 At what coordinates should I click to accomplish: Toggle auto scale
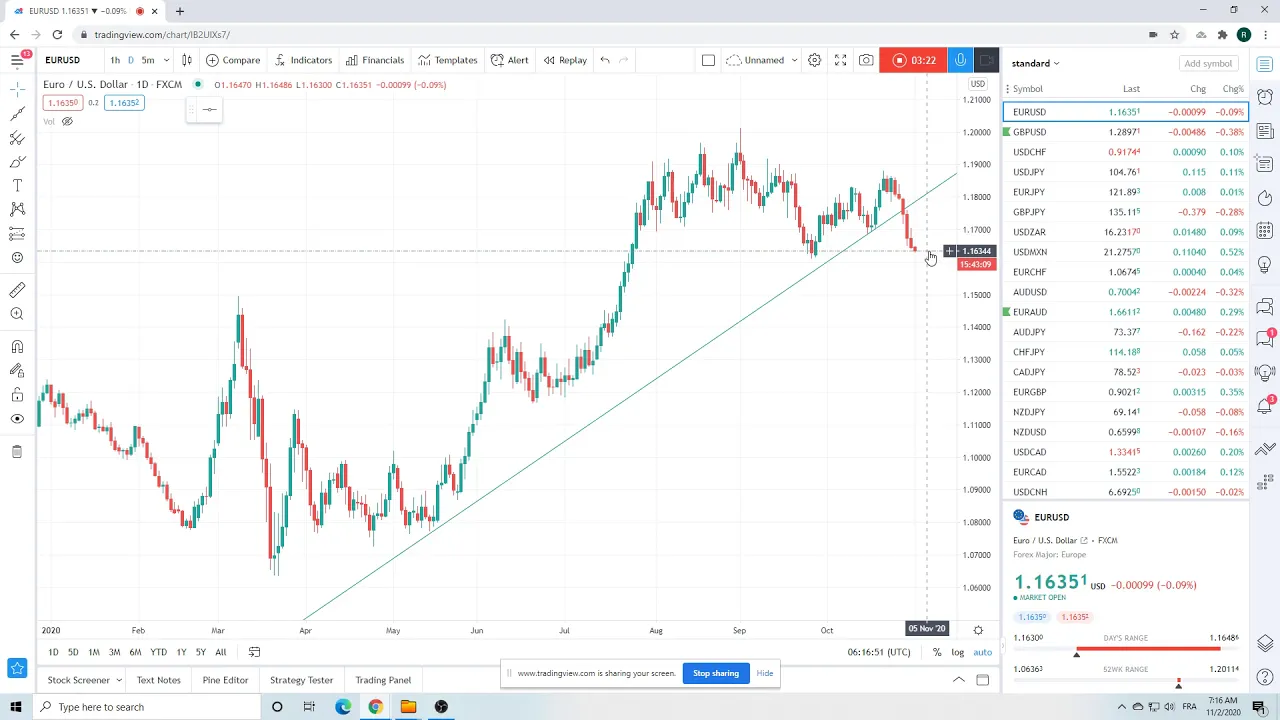pos(982,652)
